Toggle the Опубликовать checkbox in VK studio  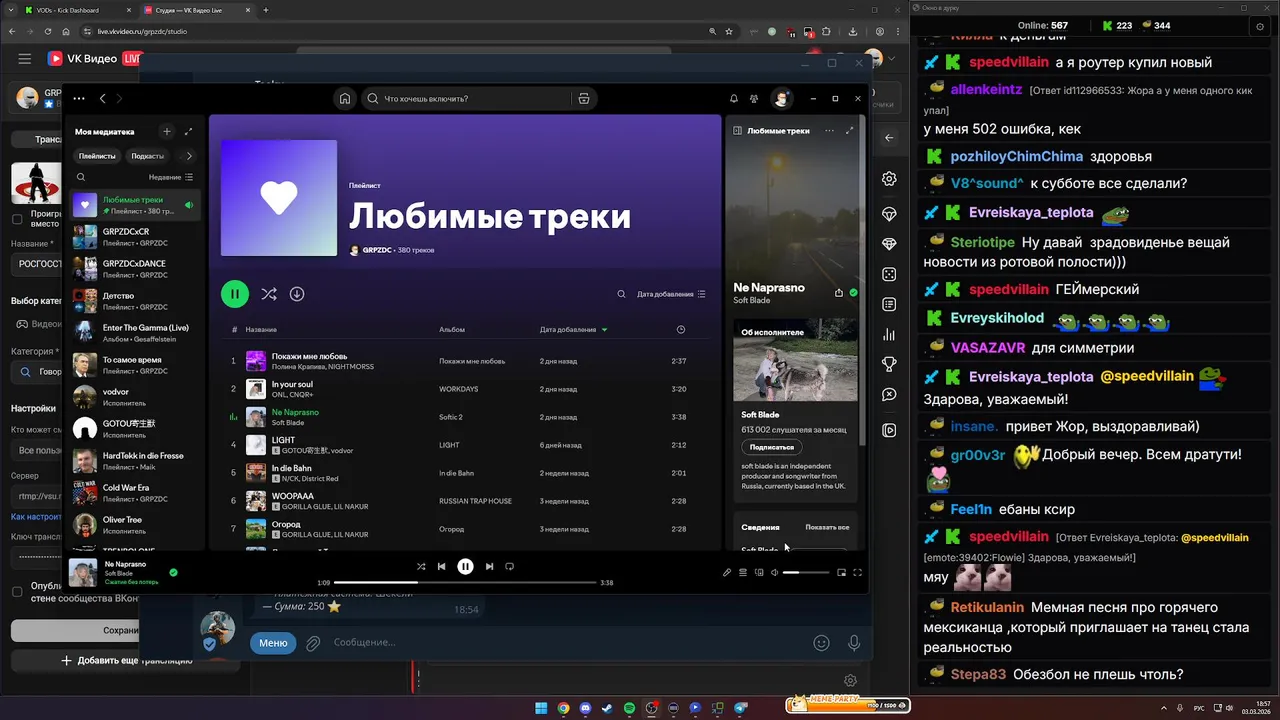click(17, 592)
